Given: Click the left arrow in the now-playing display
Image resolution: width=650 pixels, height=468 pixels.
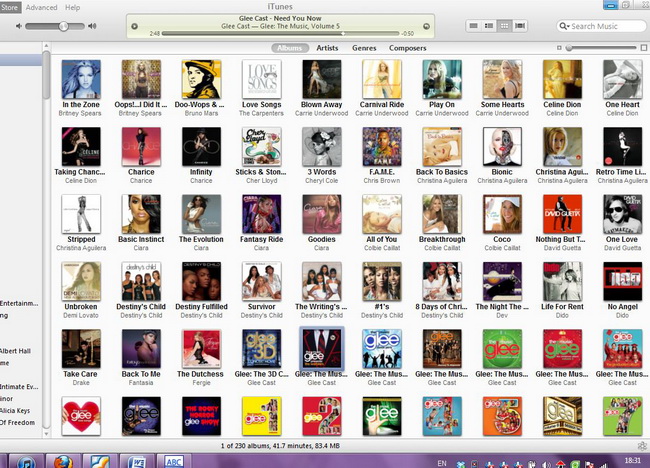Looking at the screenshot, I should point(134,26).
